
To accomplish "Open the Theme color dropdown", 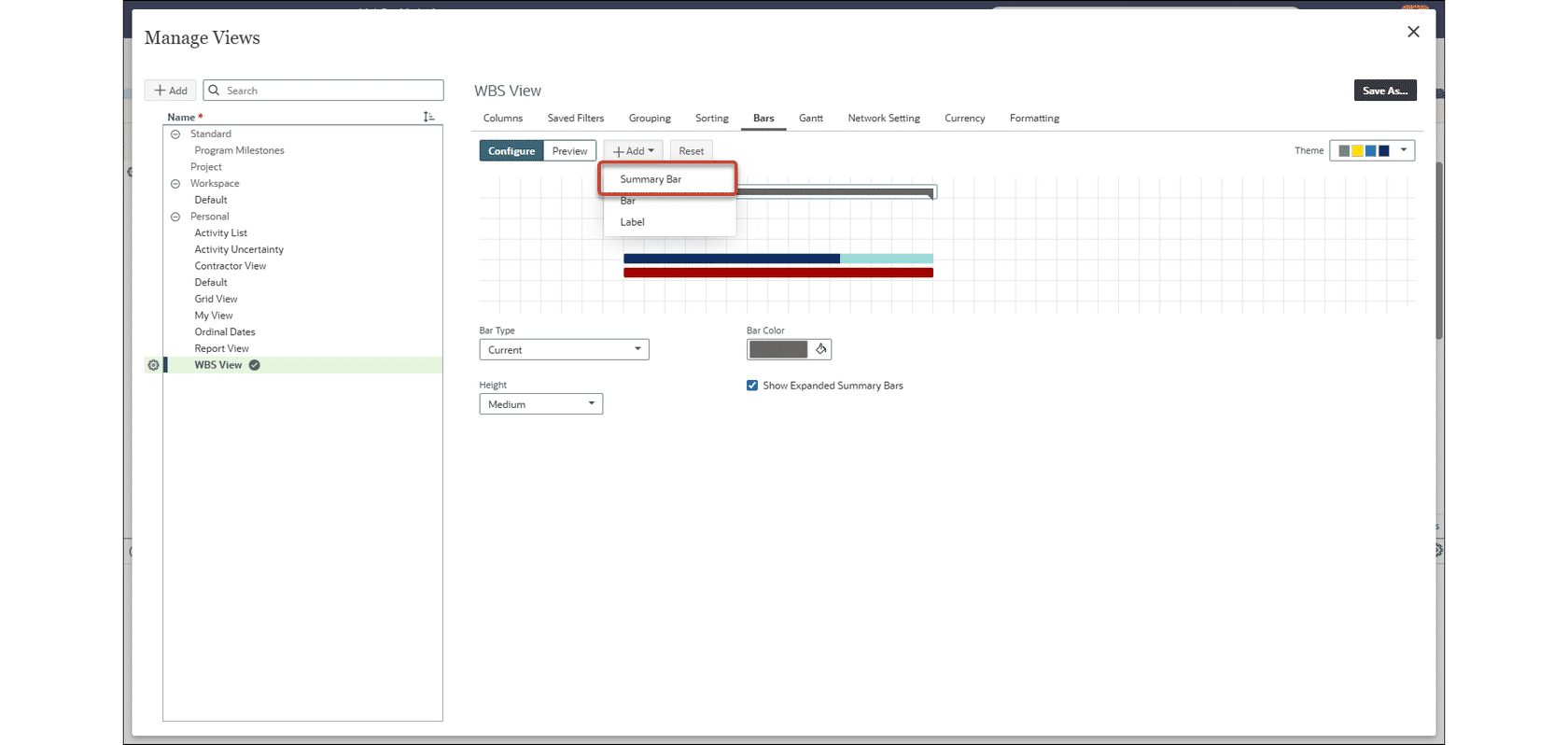I will 1372,150.
